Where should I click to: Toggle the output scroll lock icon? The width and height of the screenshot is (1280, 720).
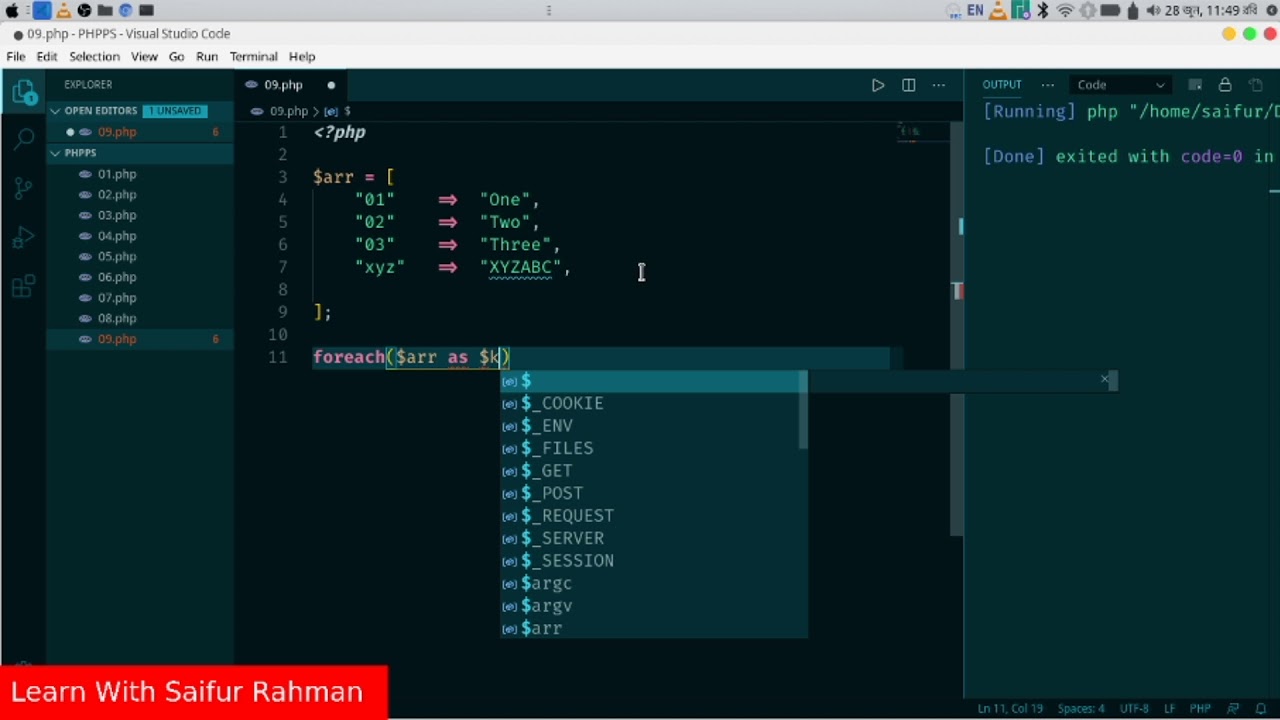coord(1225,85)
